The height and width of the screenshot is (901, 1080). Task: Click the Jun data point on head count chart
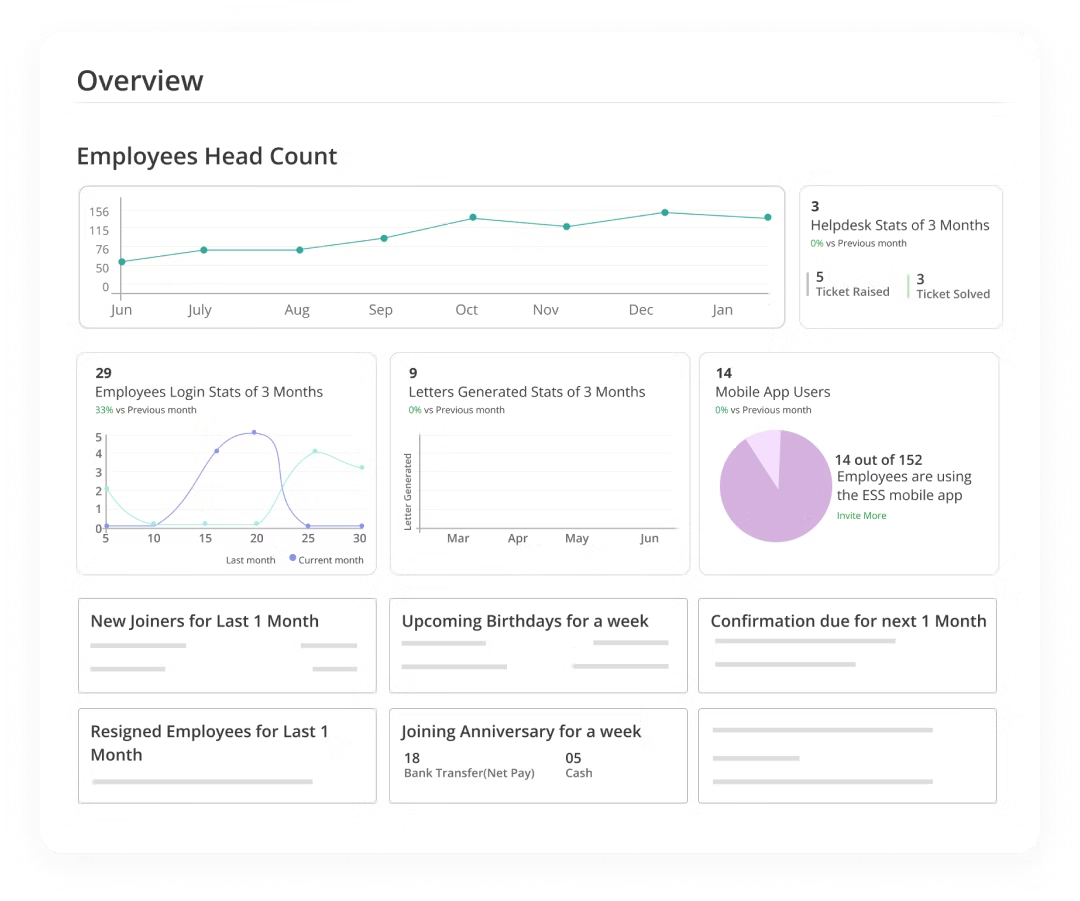(122, 262)
